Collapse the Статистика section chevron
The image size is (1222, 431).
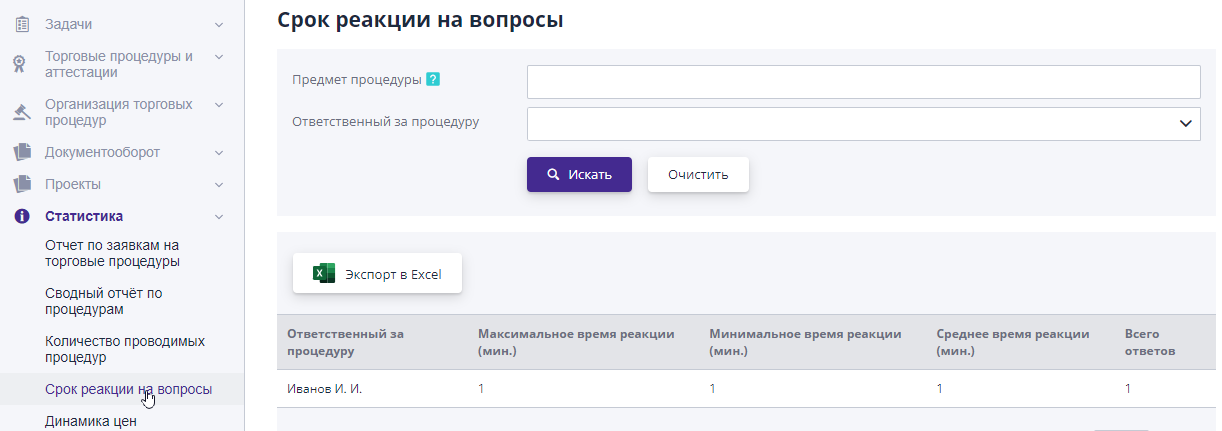click(219, 216)
